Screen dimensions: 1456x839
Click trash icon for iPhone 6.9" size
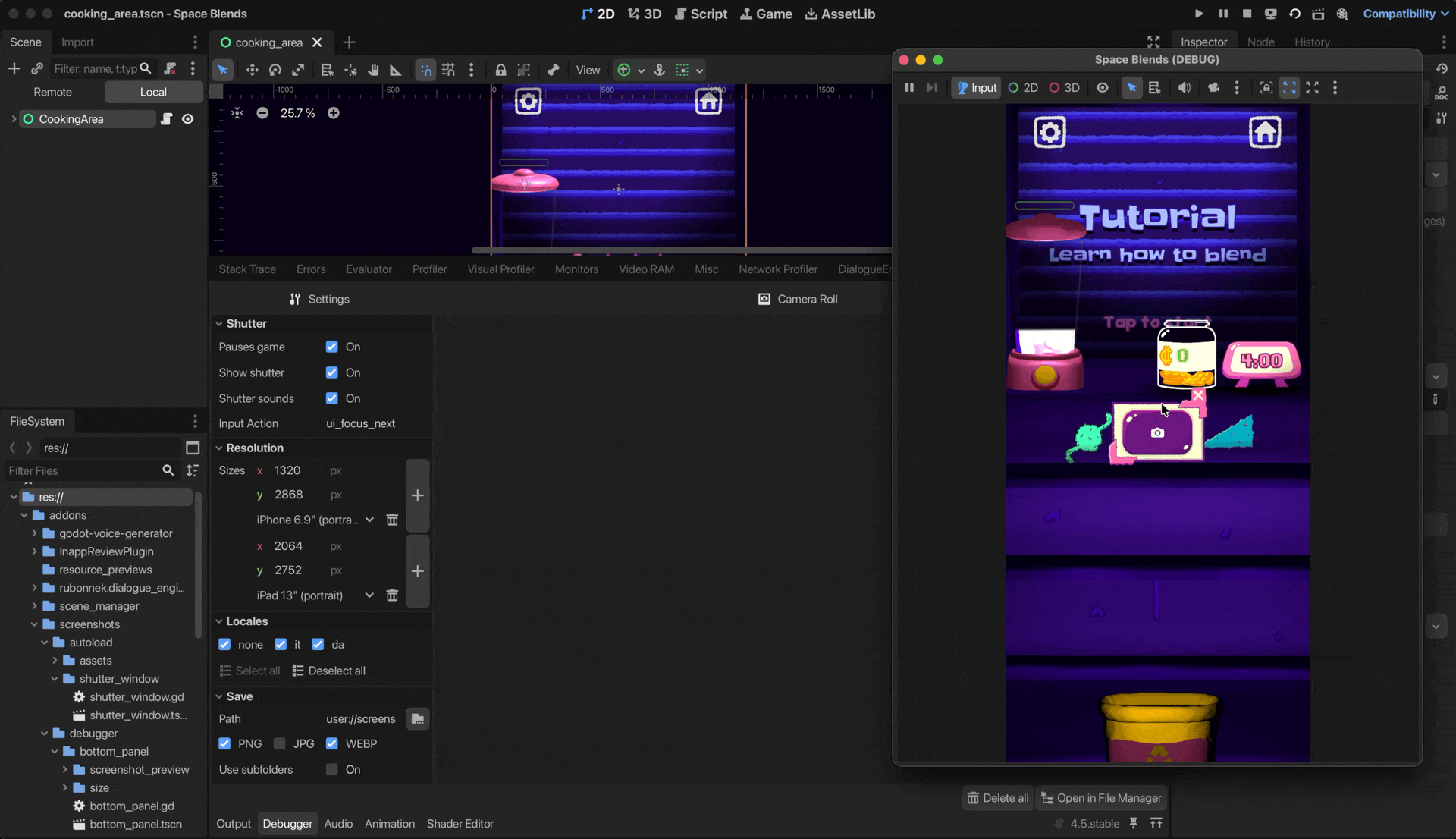pyautogui.click(x=392, y=520)
